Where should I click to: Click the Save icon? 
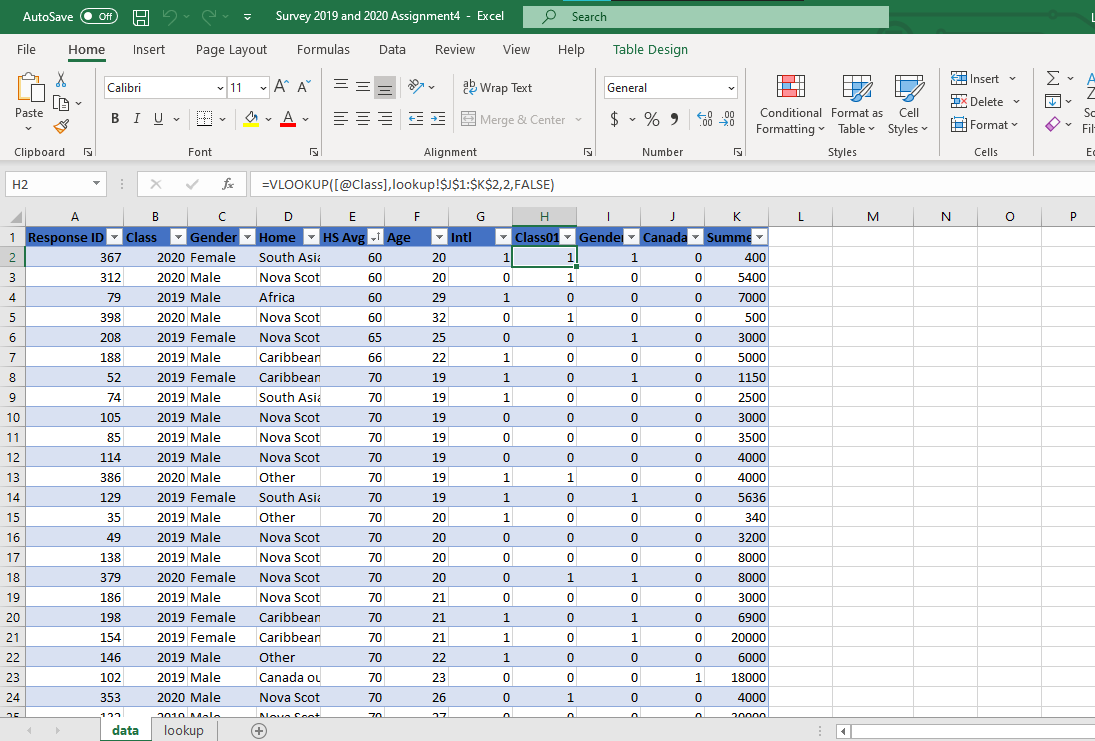[x=139, y=16]
